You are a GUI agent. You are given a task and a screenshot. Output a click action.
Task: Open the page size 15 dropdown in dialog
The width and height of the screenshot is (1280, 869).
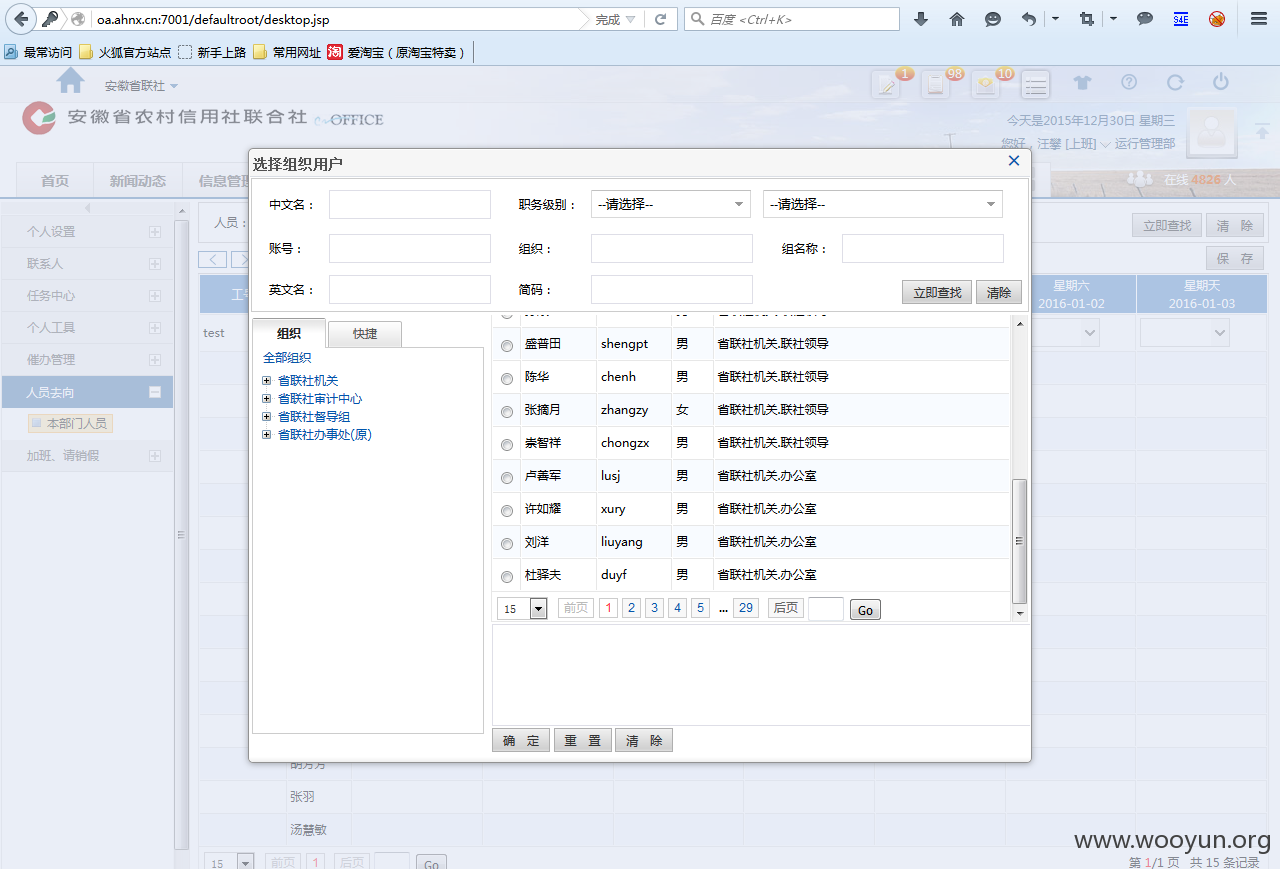point(522,608)
